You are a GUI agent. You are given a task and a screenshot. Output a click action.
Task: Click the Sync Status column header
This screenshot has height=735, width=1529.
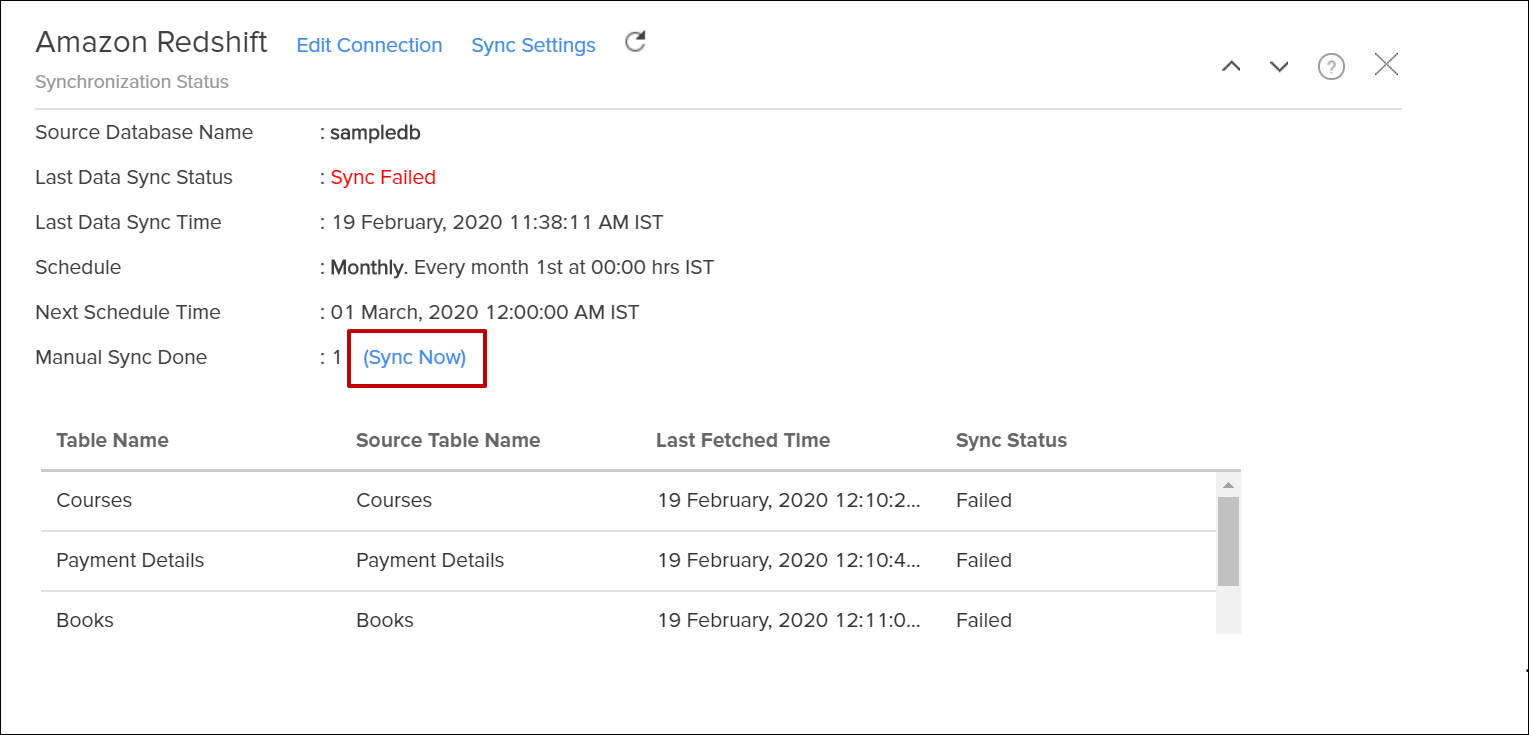pos(1011,440)
